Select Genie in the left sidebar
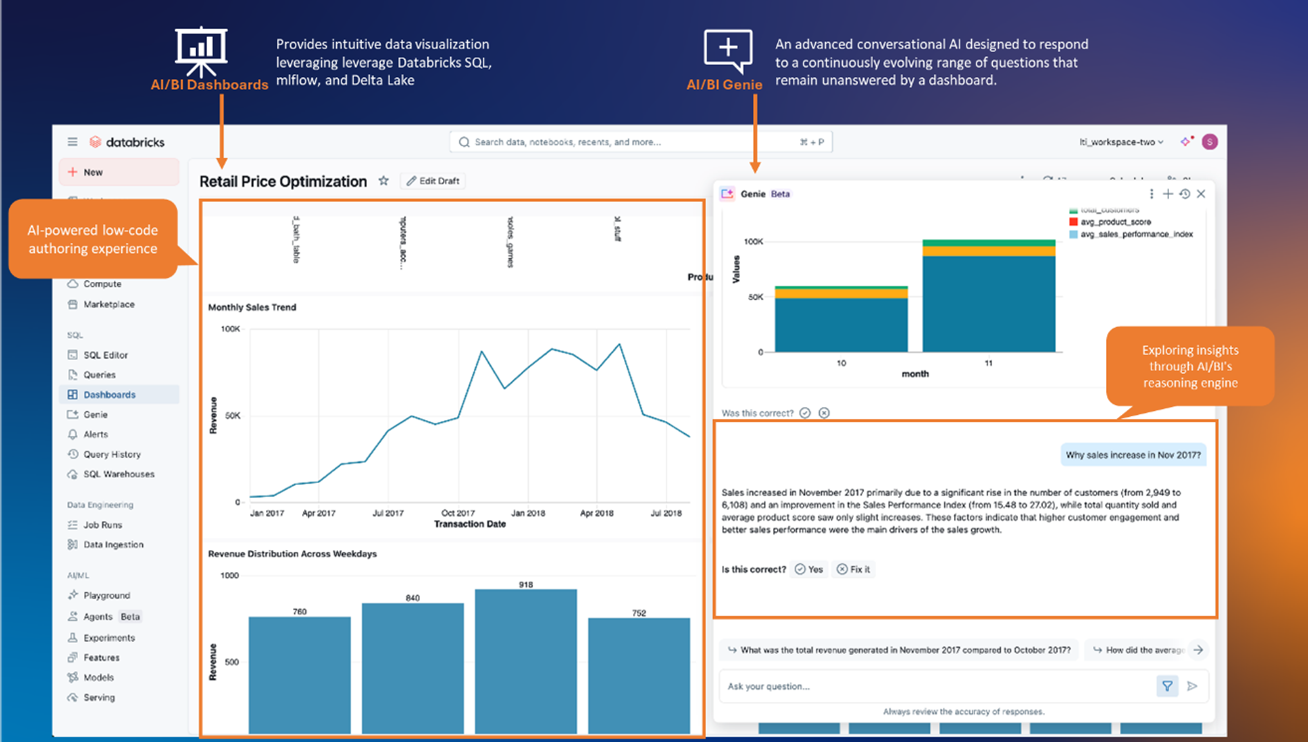This screenshot has width=1308, height=742. [x=95, y=414]
